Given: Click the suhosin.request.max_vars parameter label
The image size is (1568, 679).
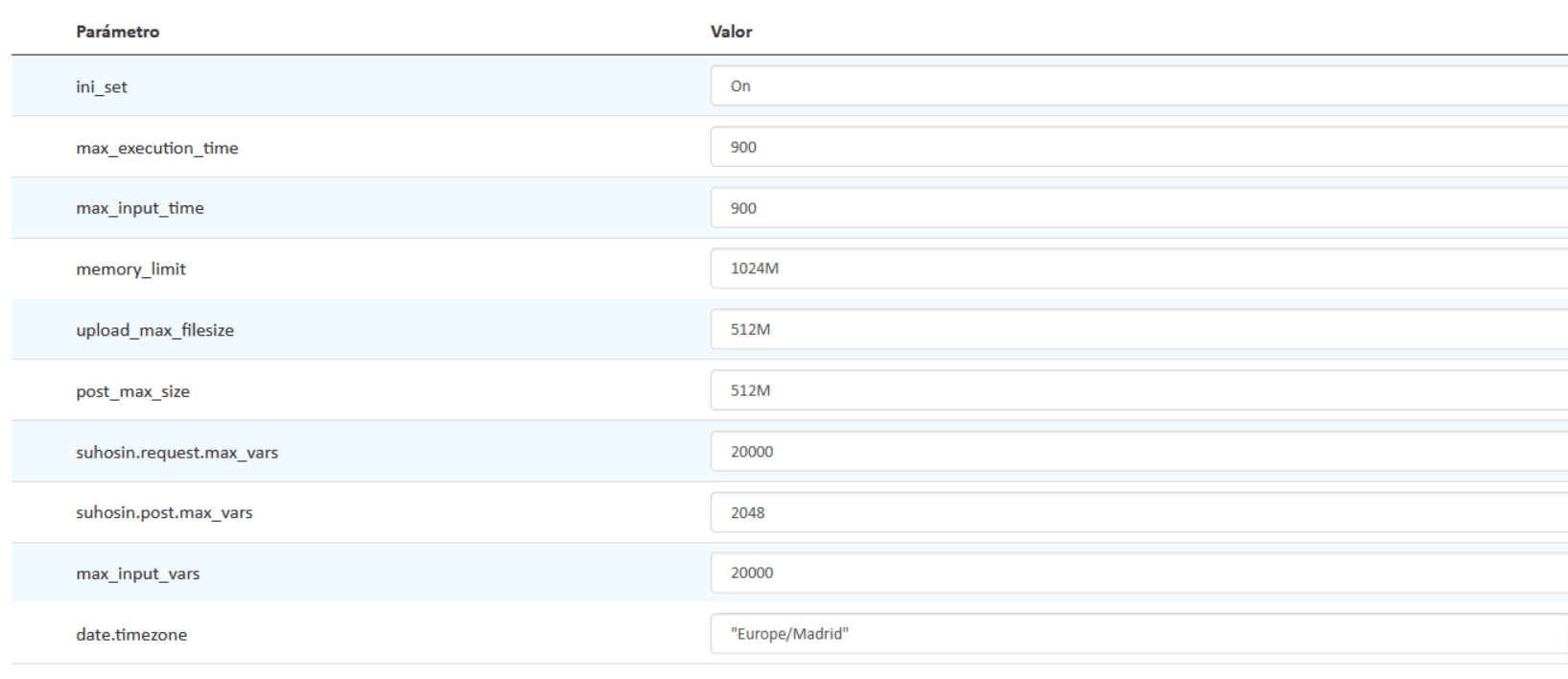Looking at the screenshot, I should 177,453.
